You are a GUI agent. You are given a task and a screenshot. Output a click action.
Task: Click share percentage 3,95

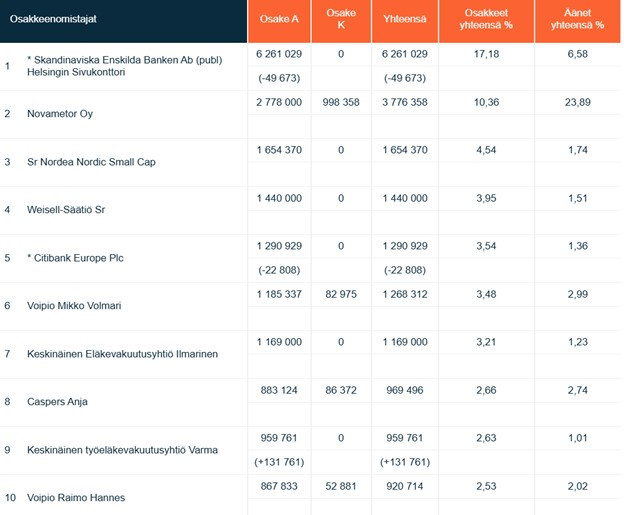coord(486,198)
